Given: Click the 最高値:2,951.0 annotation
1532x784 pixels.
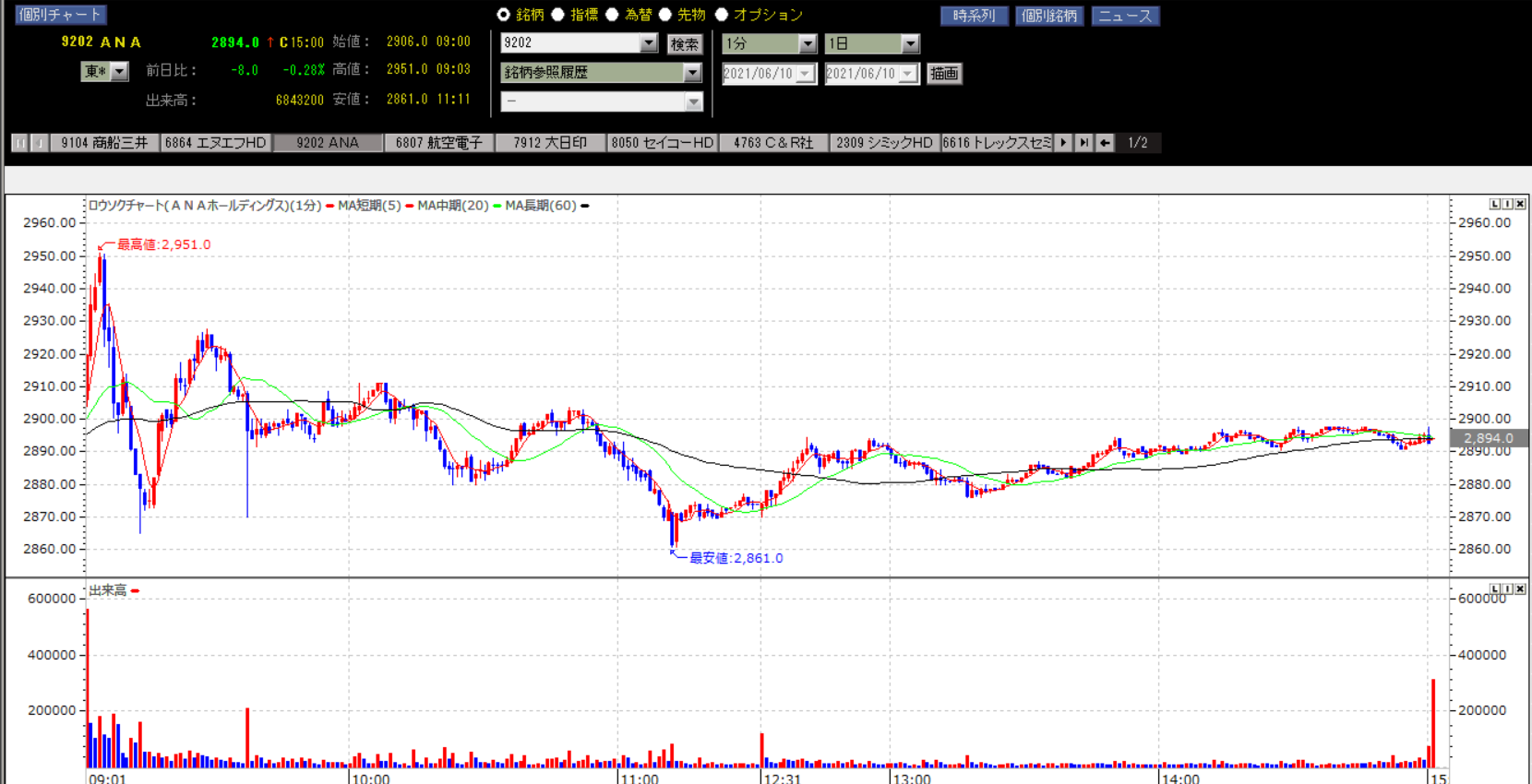Looking at the screenshot, I should pyautogui.click(x=163, y=244).
